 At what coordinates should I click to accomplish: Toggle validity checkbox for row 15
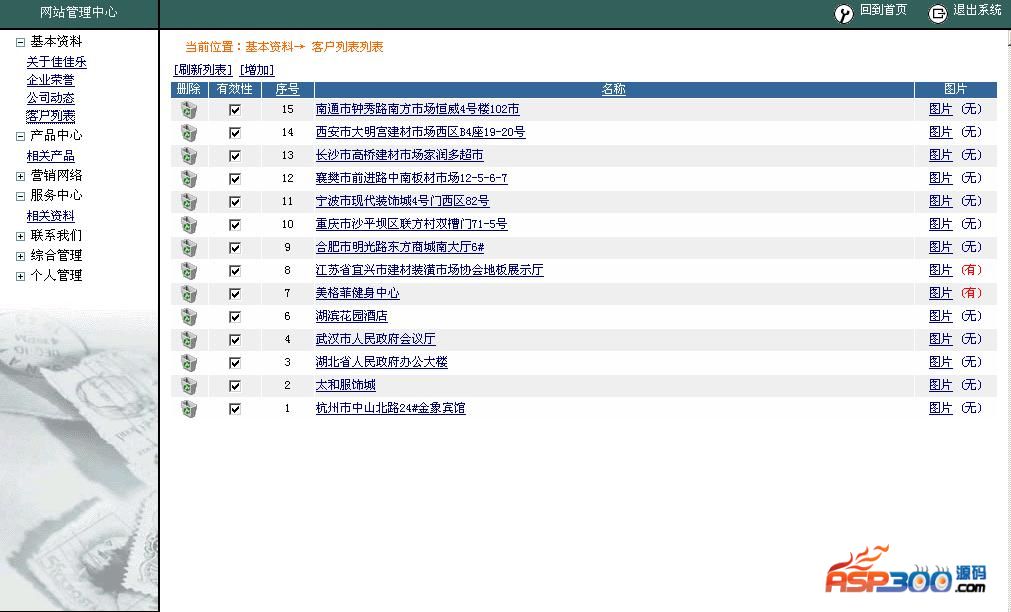(235, 110)
